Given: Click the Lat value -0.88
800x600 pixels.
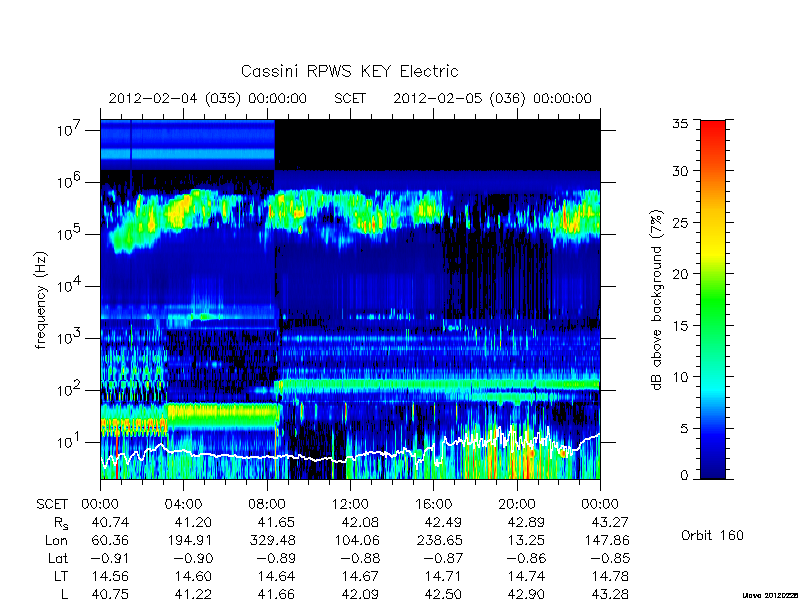Looking at the screenshot, I should [360, 558].
